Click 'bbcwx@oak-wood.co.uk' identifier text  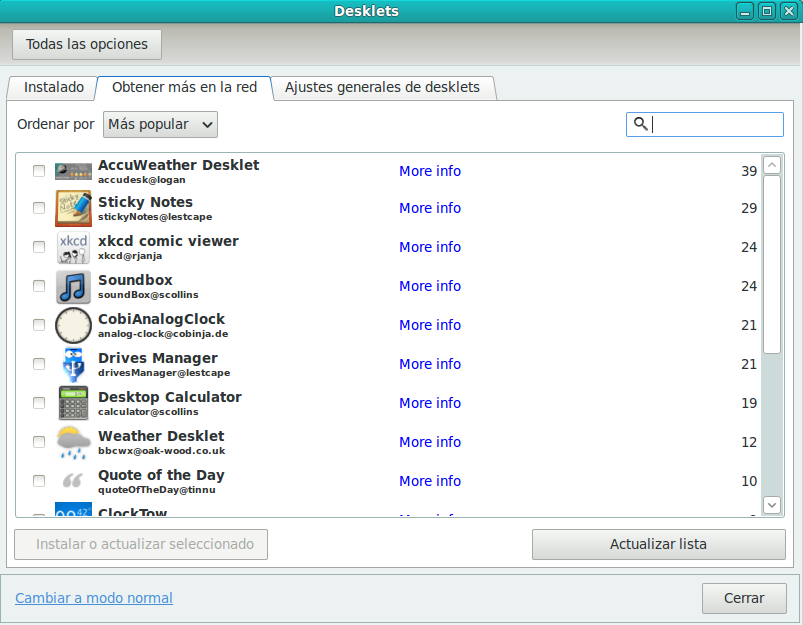click(162, 451)
